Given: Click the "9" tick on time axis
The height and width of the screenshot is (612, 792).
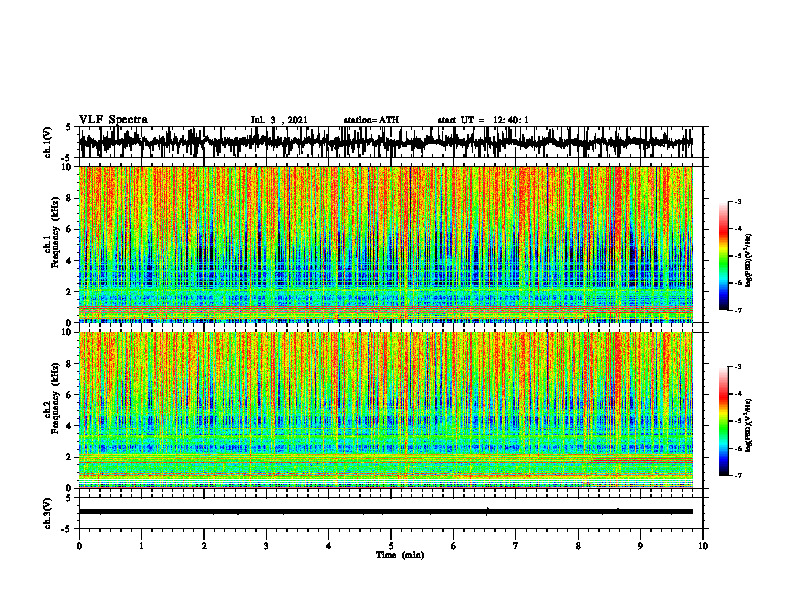Looking at the screenshot, I should tap(640, 546).
